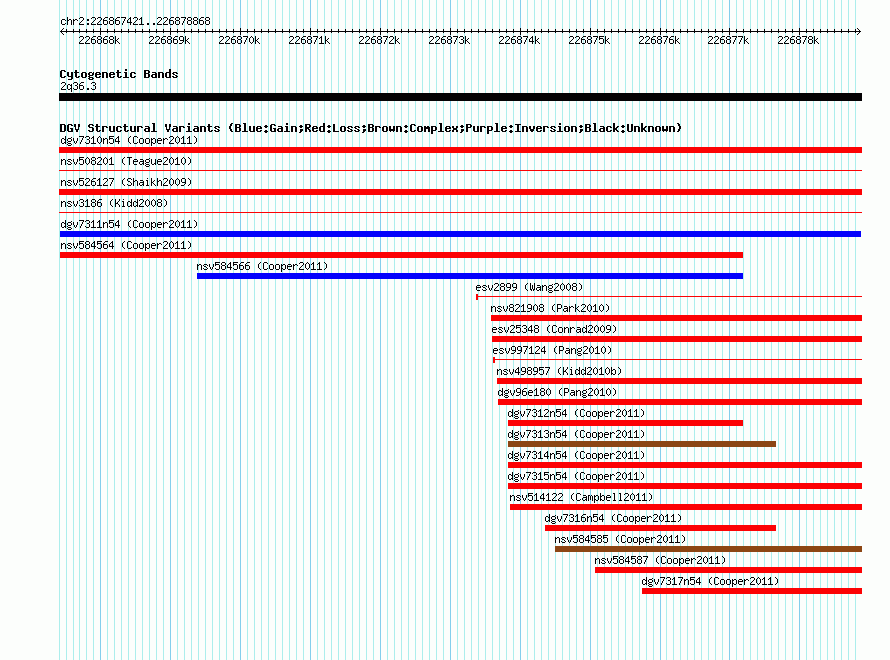Viewport: 890px width, 660px height.
Task: Open variant dgv7316n54 (Cooper2011)
Action: (x=613, y=518)
